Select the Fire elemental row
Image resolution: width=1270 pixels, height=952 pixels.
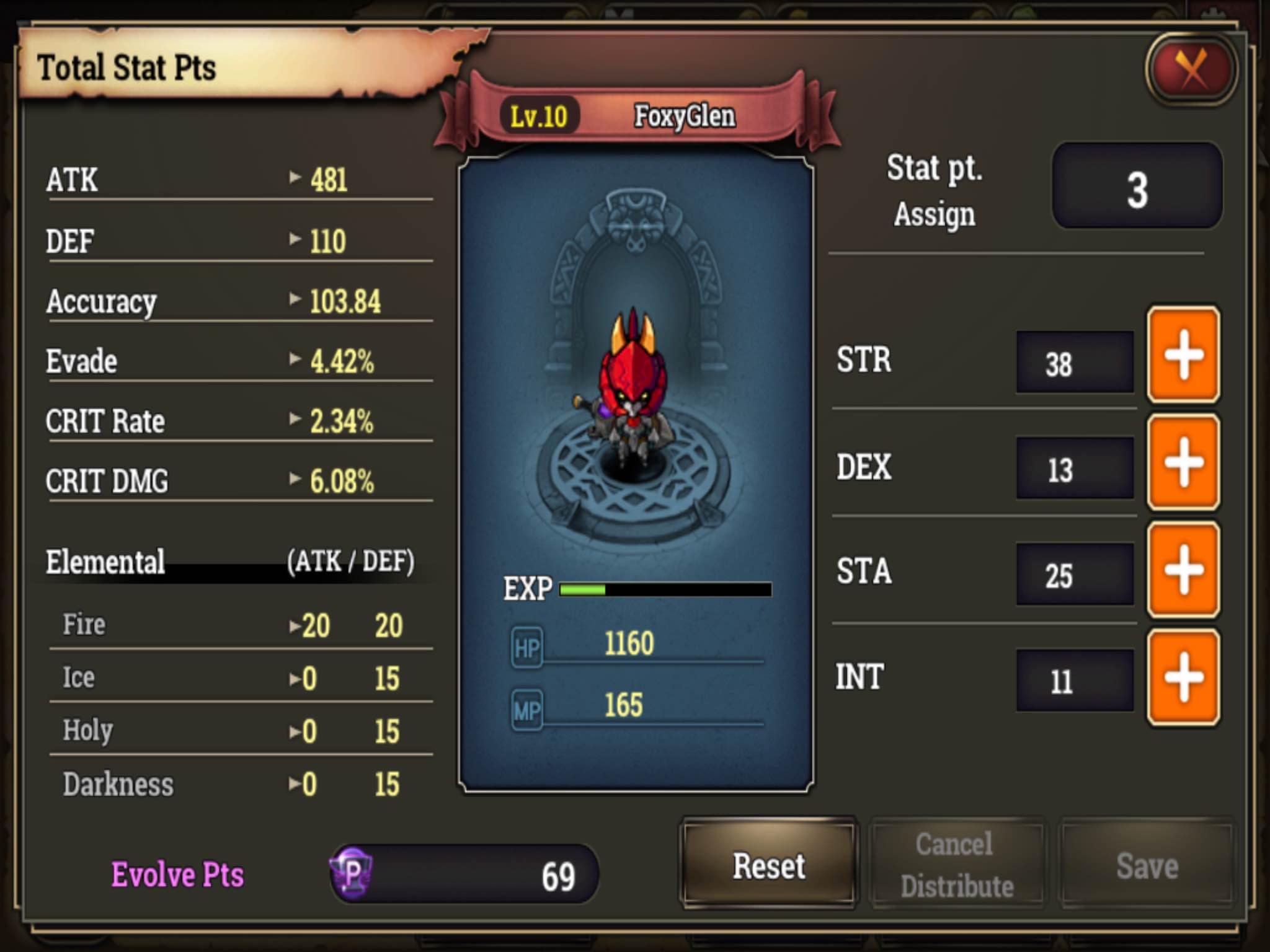click(241, 625)
